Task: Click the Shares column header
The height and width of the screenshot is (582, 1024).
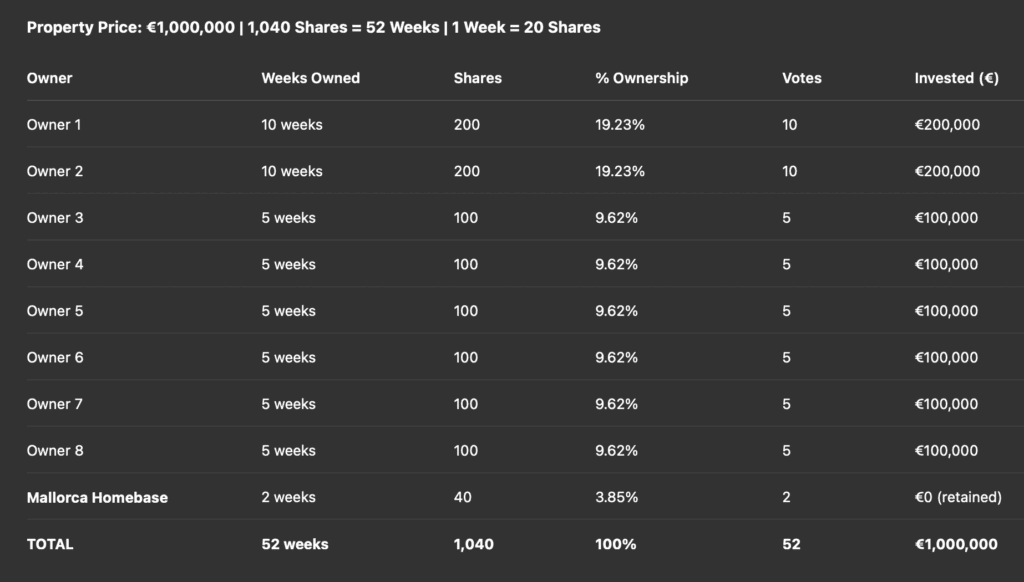Action: (x=477, y=78)
